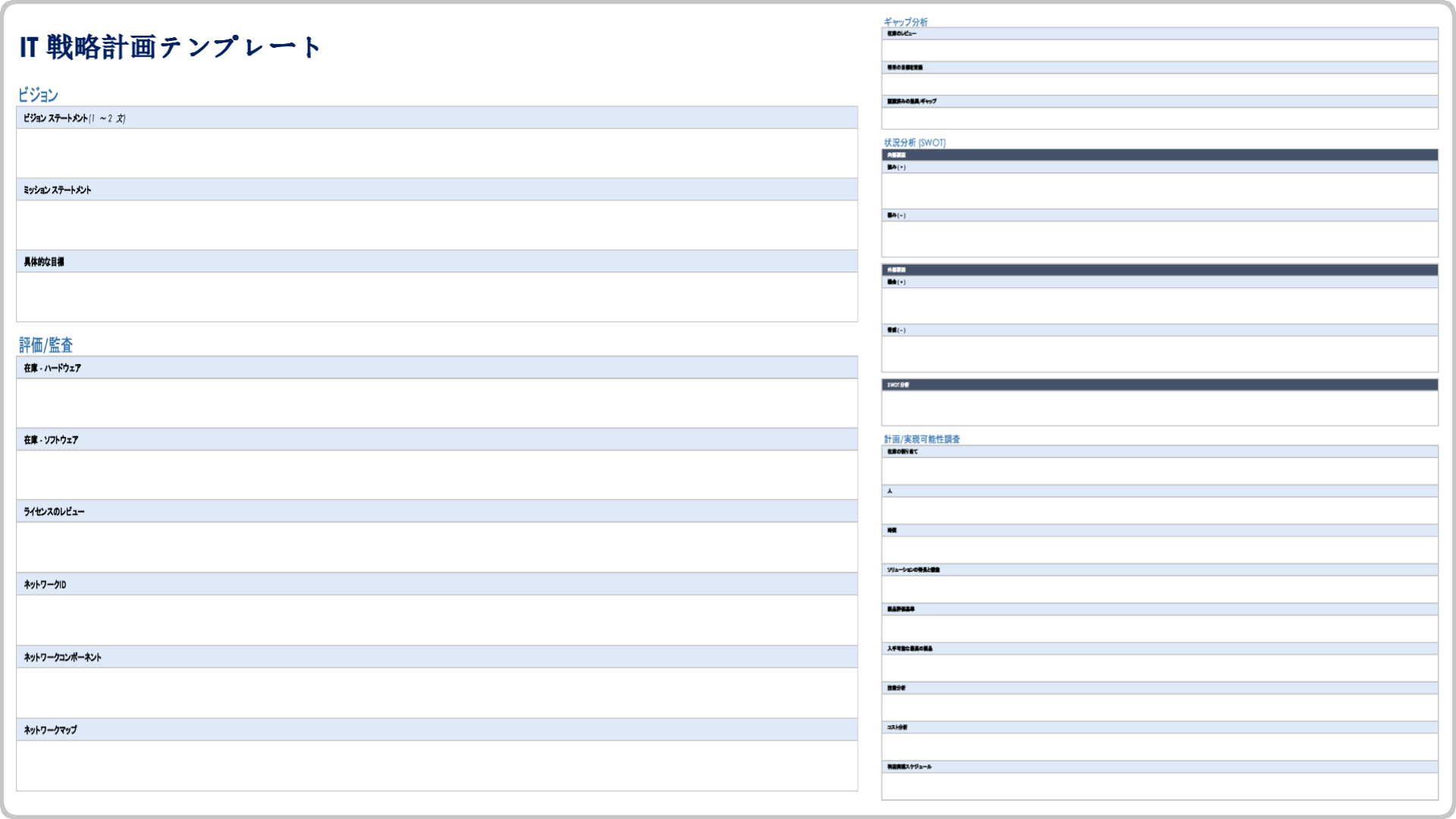Screen dimensions: 1456x819
Task: Click the '在庫のレビュー' row under ギャップ分析
Action: tap(1159, 33)
